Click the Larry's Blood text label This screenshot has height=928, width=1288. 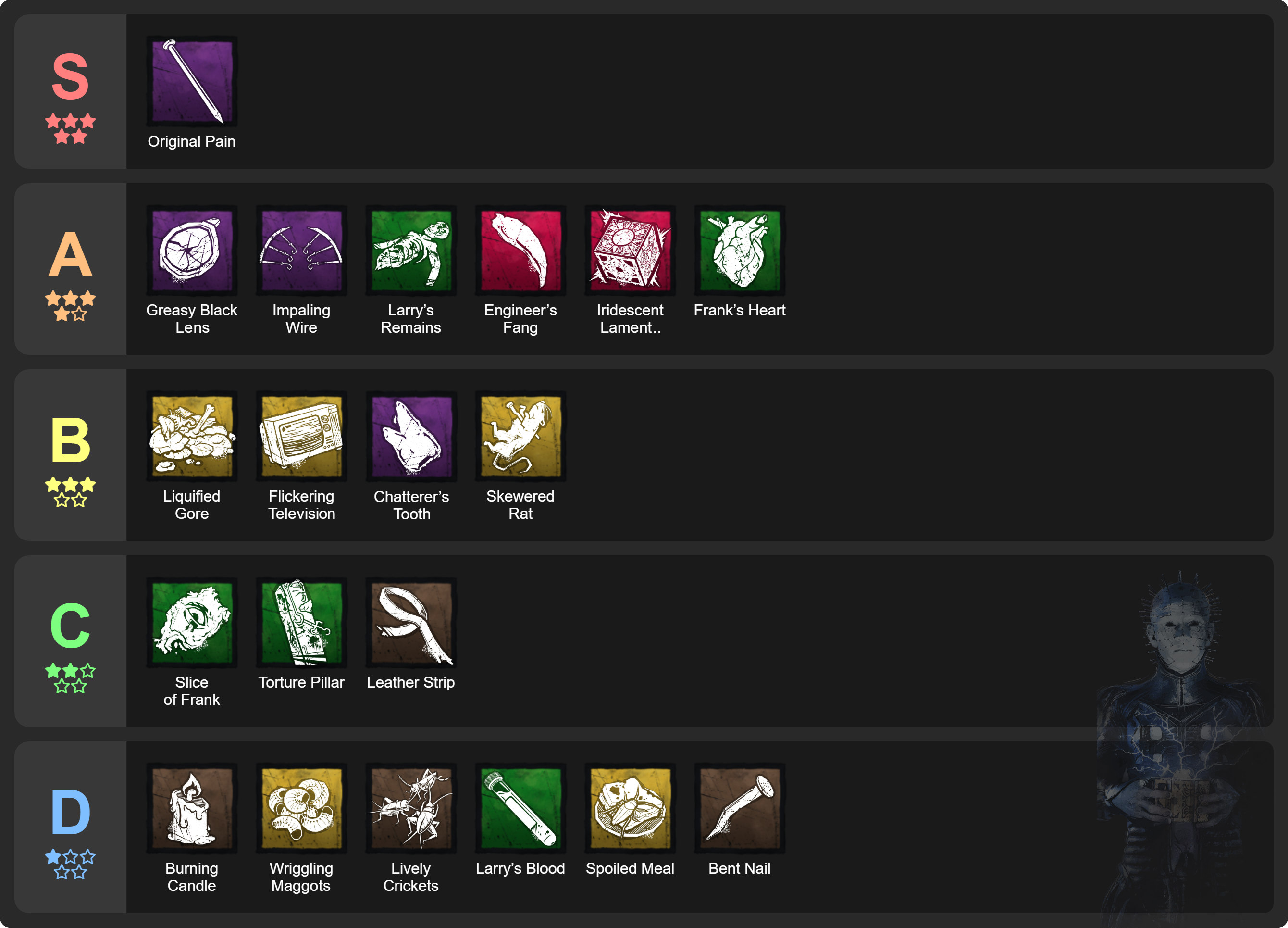click(520, 868)
